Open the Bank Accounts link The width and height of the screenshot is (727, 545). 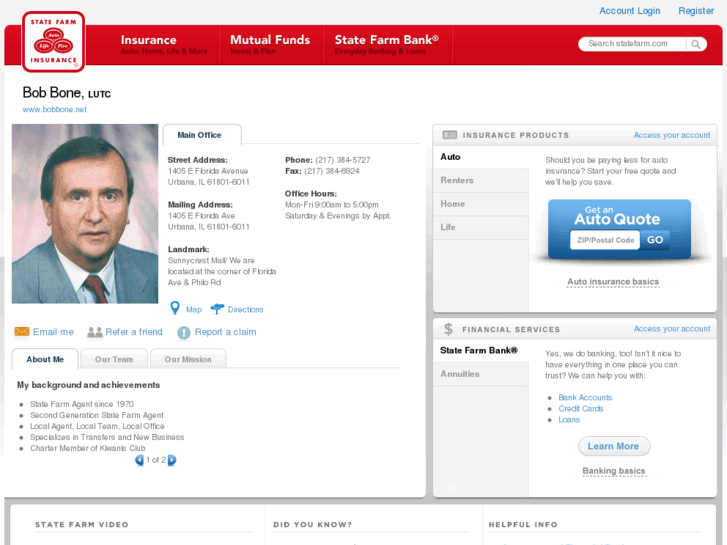[x=585, y=398]
